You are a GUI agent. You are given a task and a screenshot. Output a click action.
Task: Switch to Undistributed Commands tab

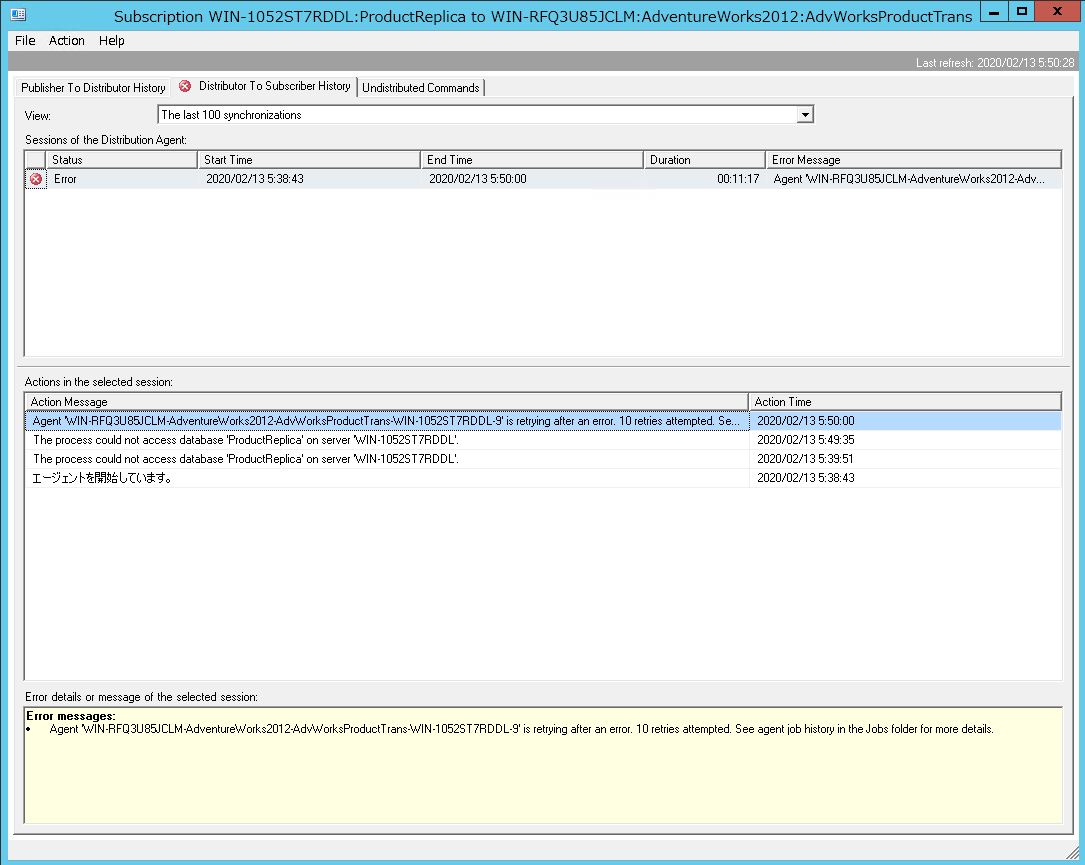click(x=421, y=88)
